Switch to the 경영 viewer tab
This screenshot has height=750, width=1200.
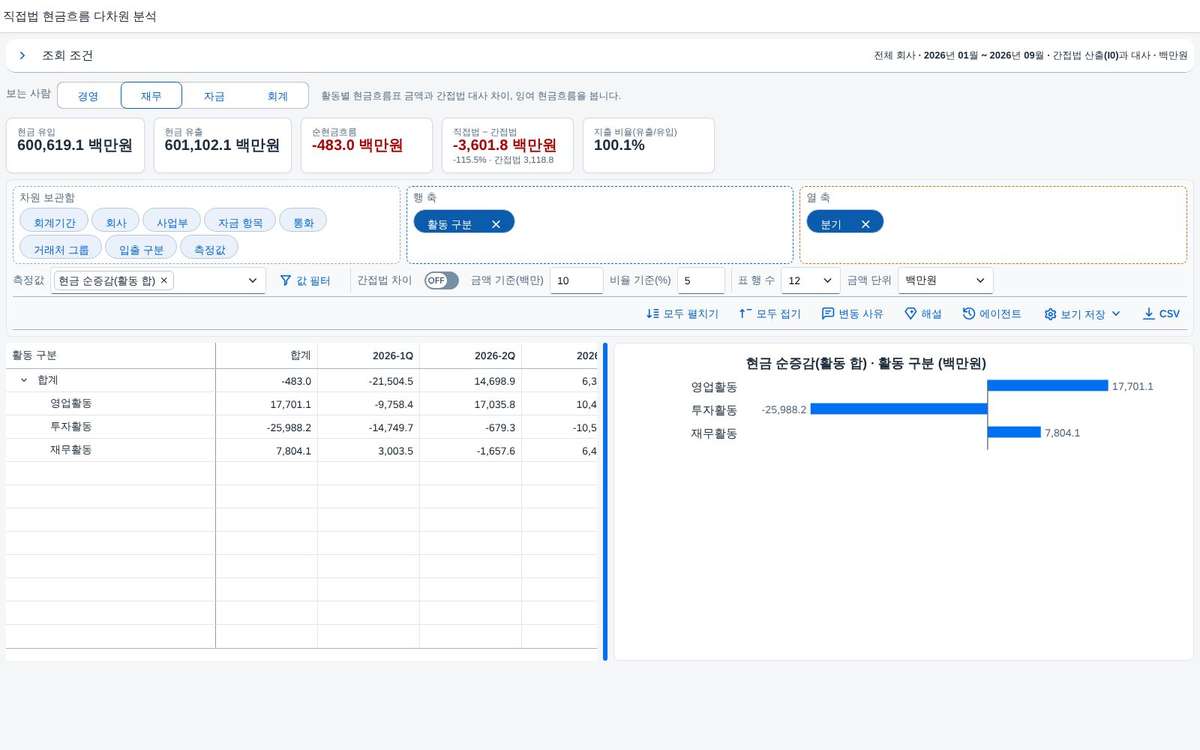88,96
